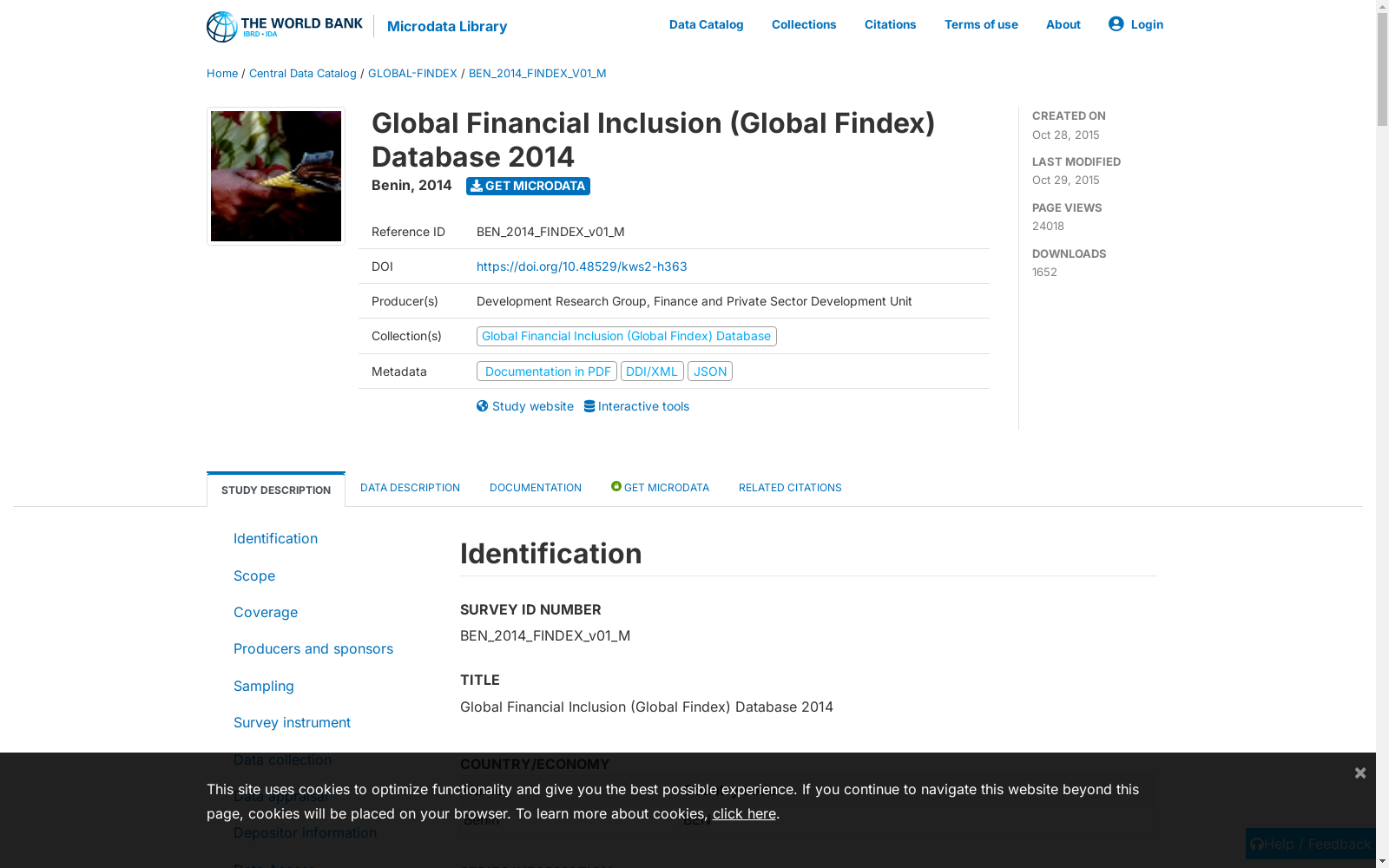The width and height of the screenshot is (1389, 868).
Task: Open DDI/XML metadata
Action: 652,372
